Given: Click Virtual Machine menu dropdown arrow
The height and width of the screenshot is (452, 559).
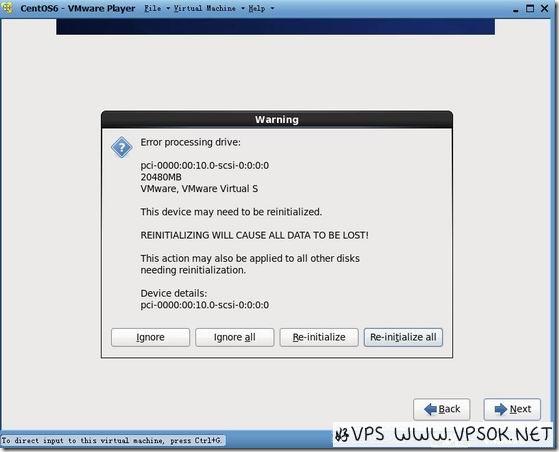Looking at the screenshot, I should pyautogui.click(x=242, y=8).
